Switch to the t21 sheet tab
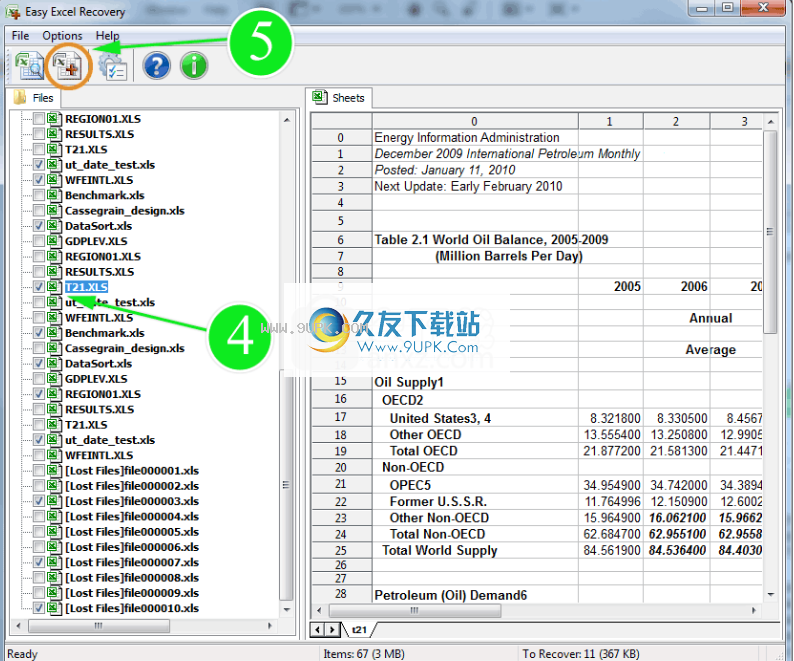This screenshot has width=794, height=661. pos(359,630)
